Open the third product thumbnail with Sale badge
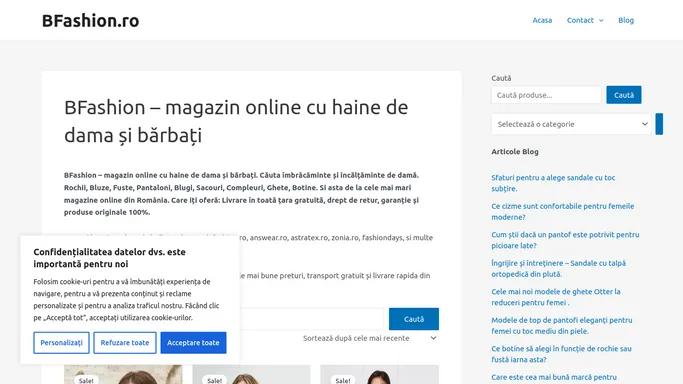683x384 pixels. (x=379, y=374)
